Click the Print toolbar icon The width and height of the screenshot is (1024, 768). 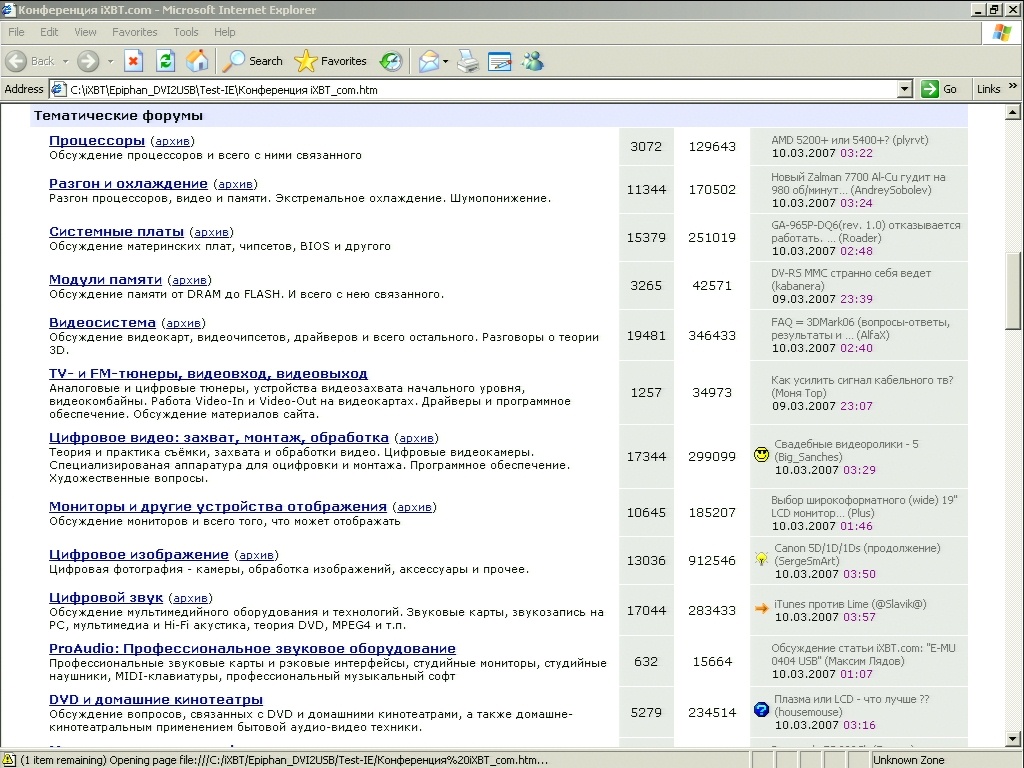(468, 61)
